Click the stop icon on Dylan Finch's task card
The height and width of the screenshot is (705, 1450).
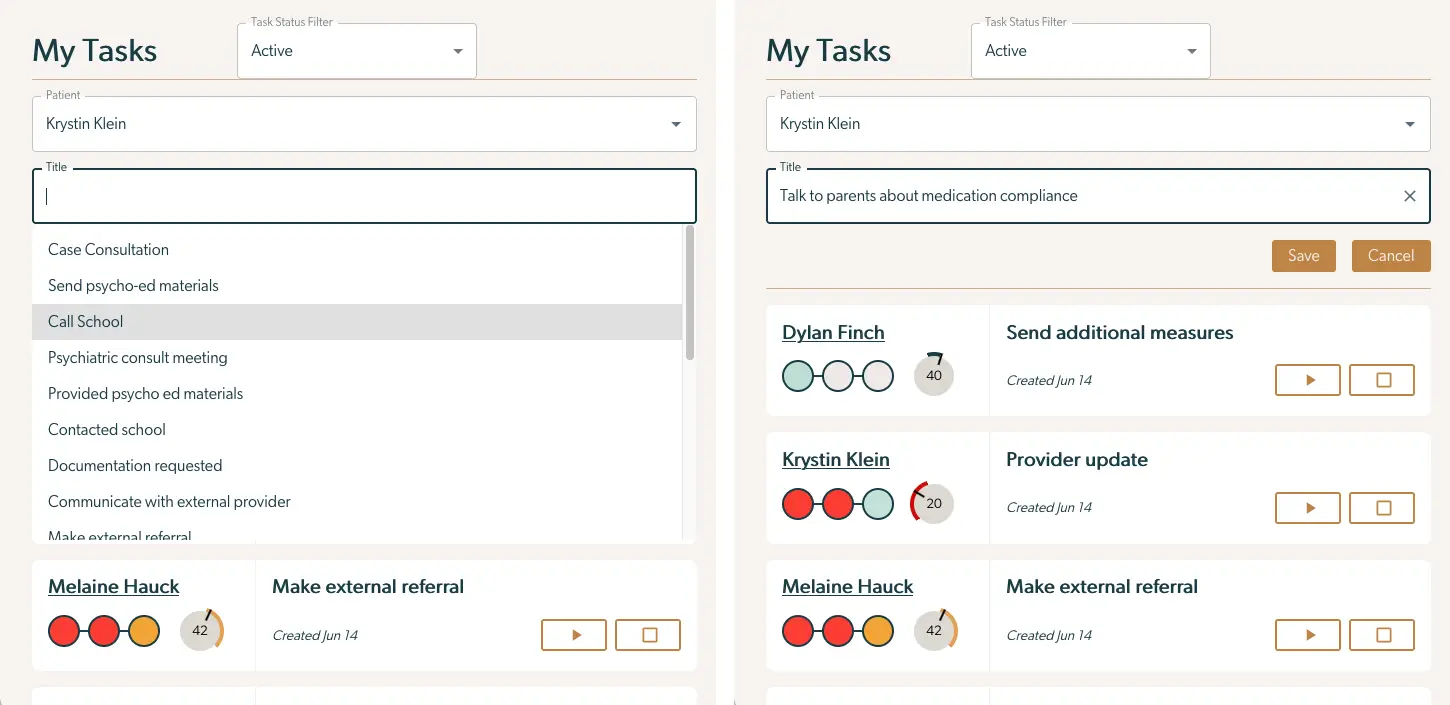(1381, 380)
